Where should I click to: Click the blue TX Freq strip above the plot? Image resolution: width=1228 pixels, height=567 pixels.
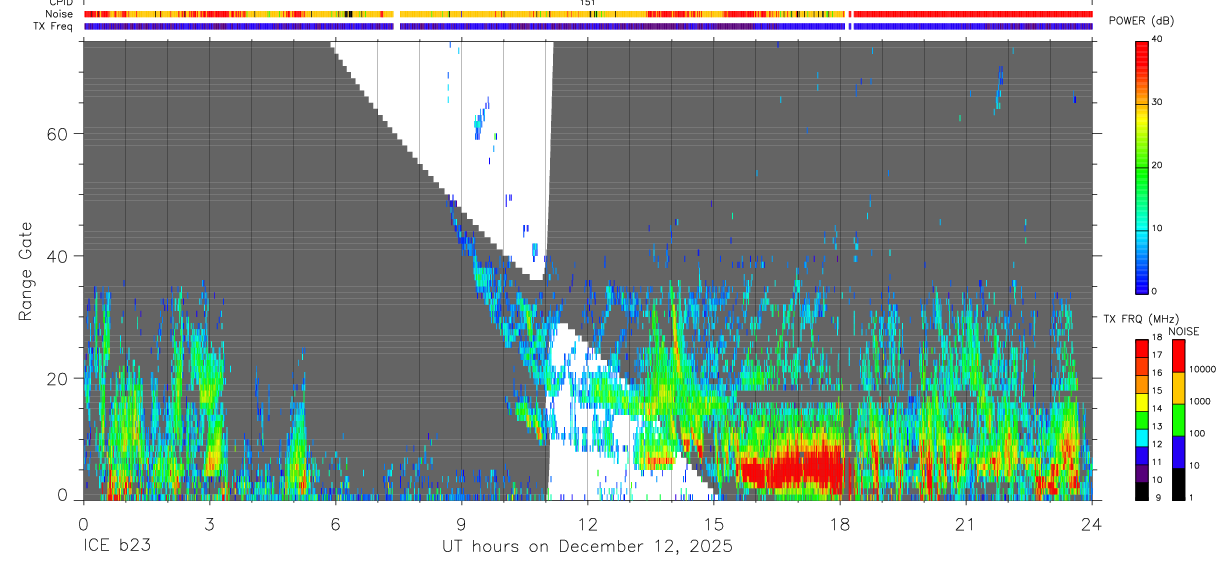coord(588,26)
